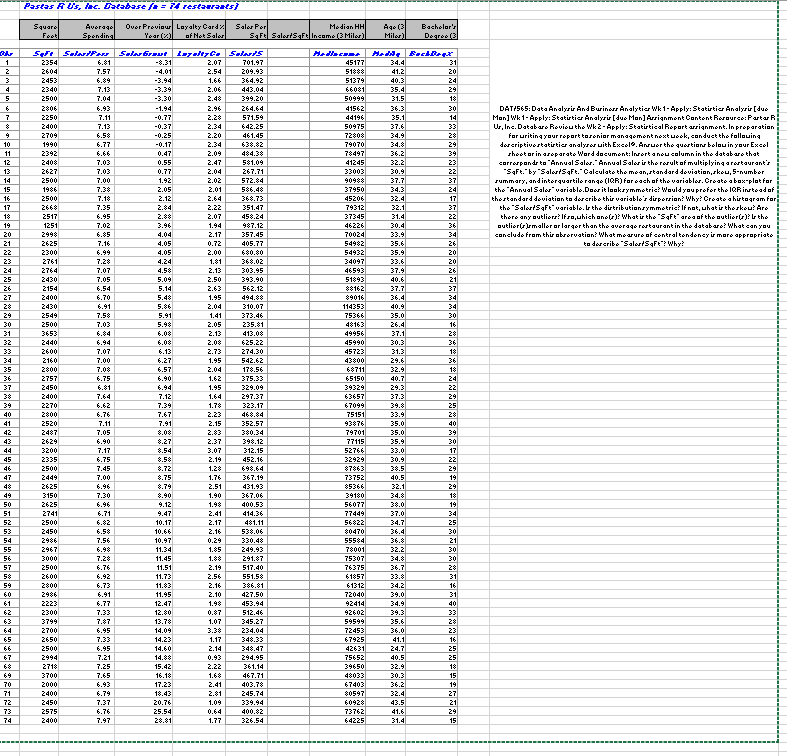This screenshot has height=756, width=787.
Task: Click the SqFt value 3799
Action: pos(50,621)
